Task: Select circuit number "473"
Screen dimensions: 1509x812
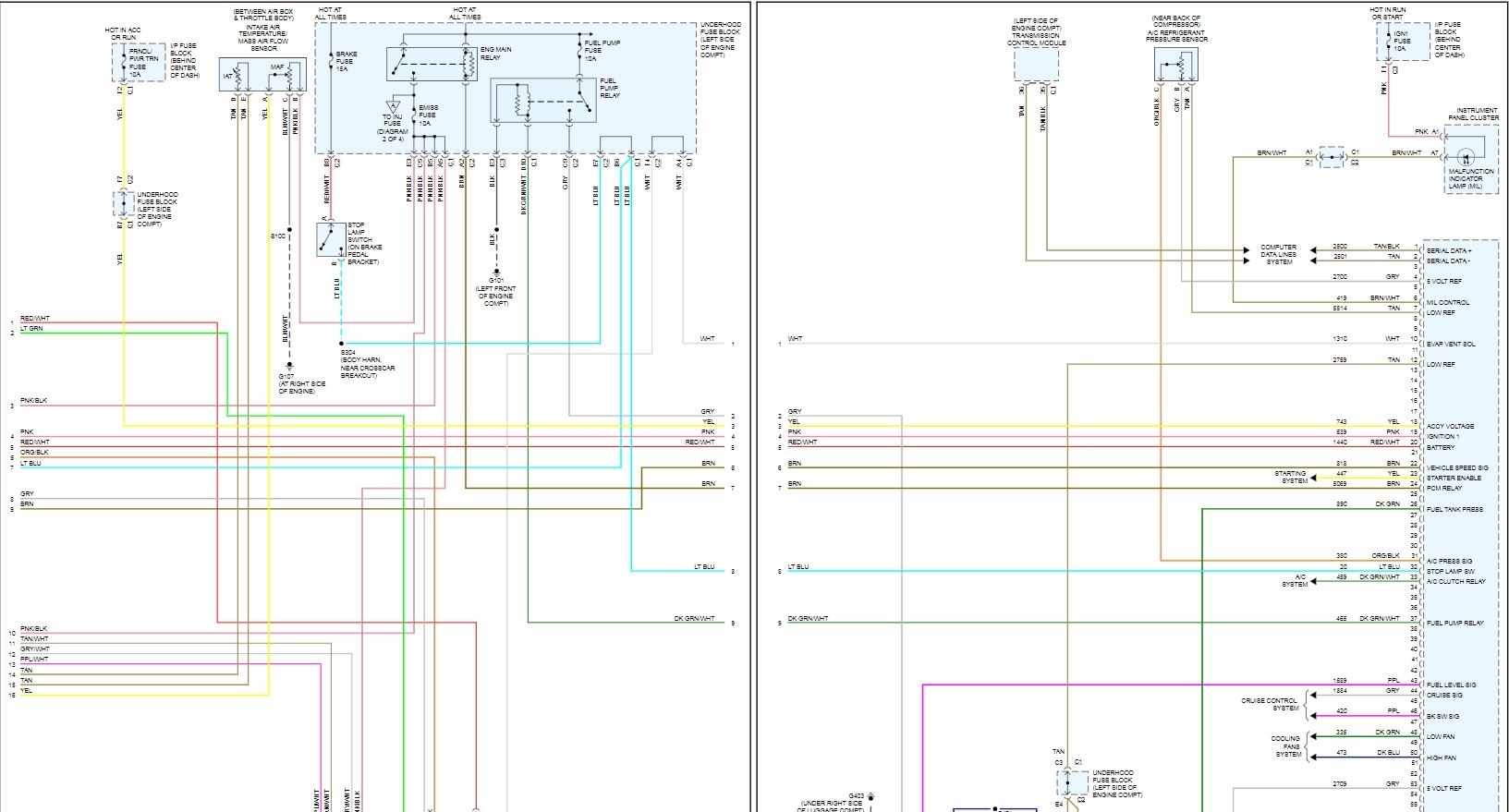Action: click(1341, 753)
